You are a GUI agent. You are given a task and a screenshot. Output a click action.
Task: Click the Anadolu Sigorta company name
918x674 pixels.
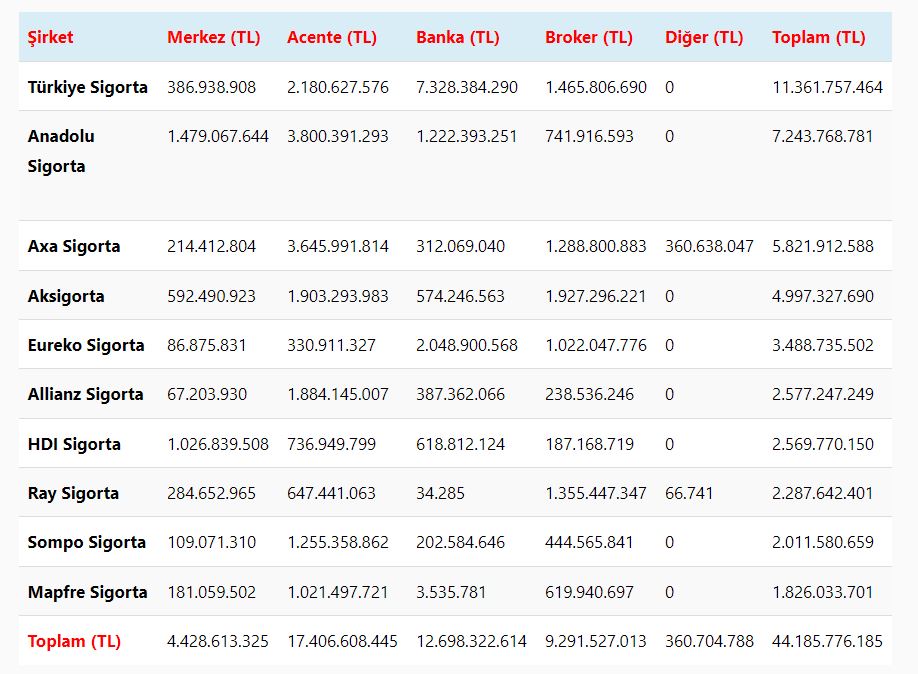(61, 151)
